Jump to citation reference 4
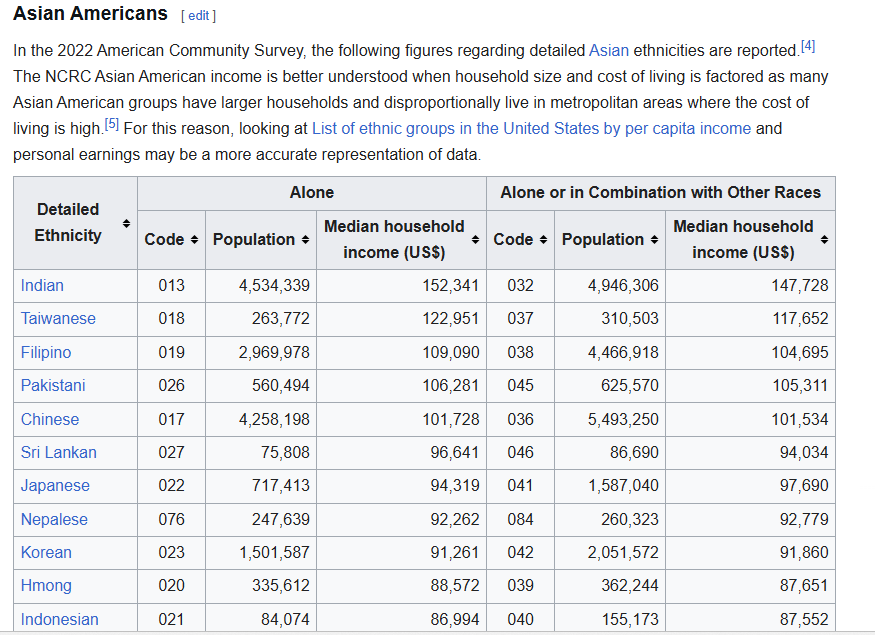Viewport: 875px width, 635px height. (808, 46)
